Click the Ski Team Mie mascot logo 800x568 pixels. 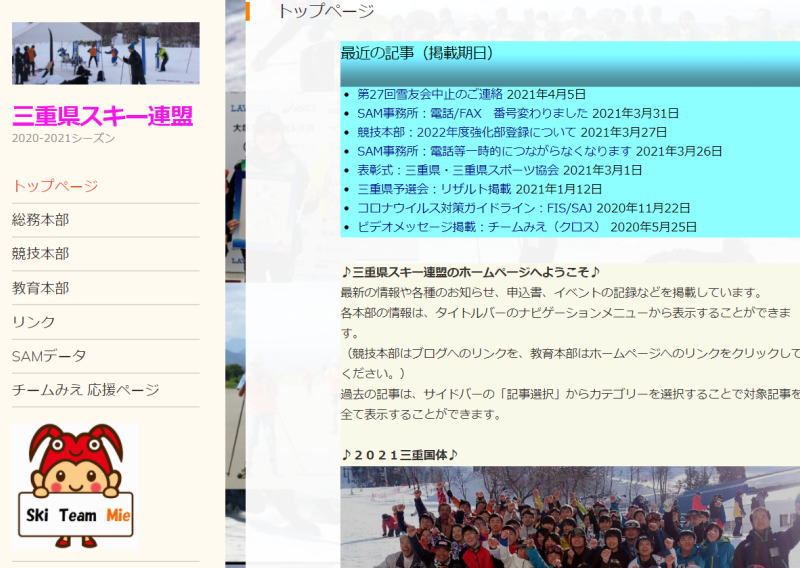[75, 485]
